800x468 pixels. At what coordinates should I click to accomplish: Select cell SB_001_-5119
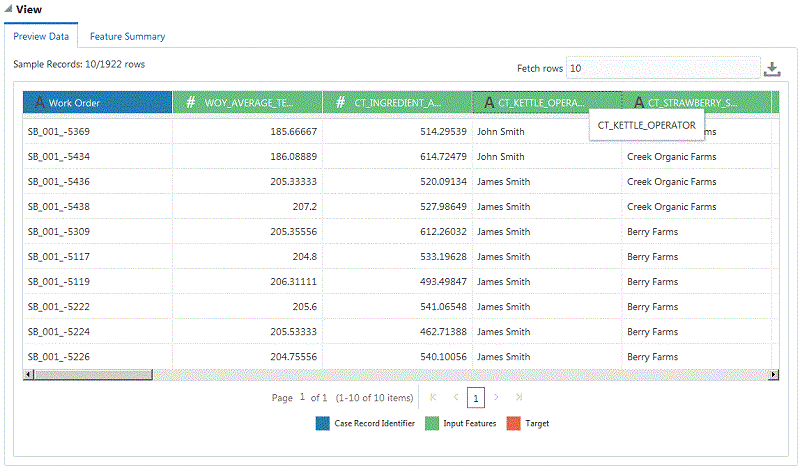pos(59,282)
